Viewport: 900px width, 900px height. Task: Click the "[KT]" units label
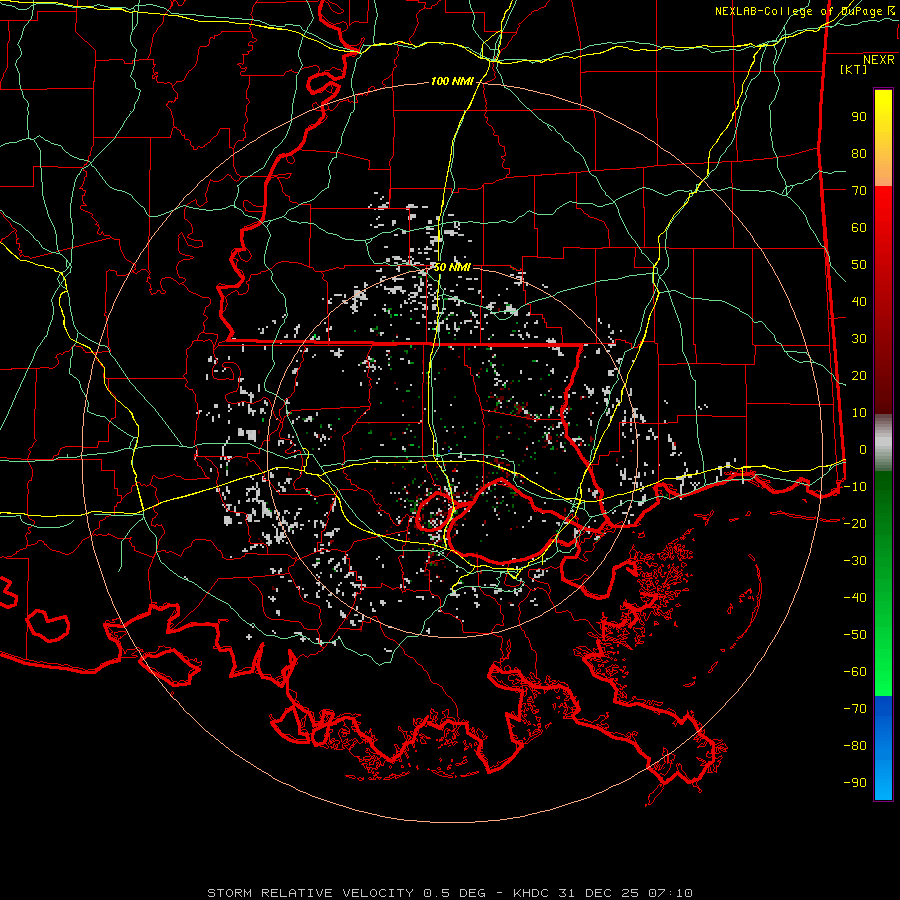(x=853, y=69)
